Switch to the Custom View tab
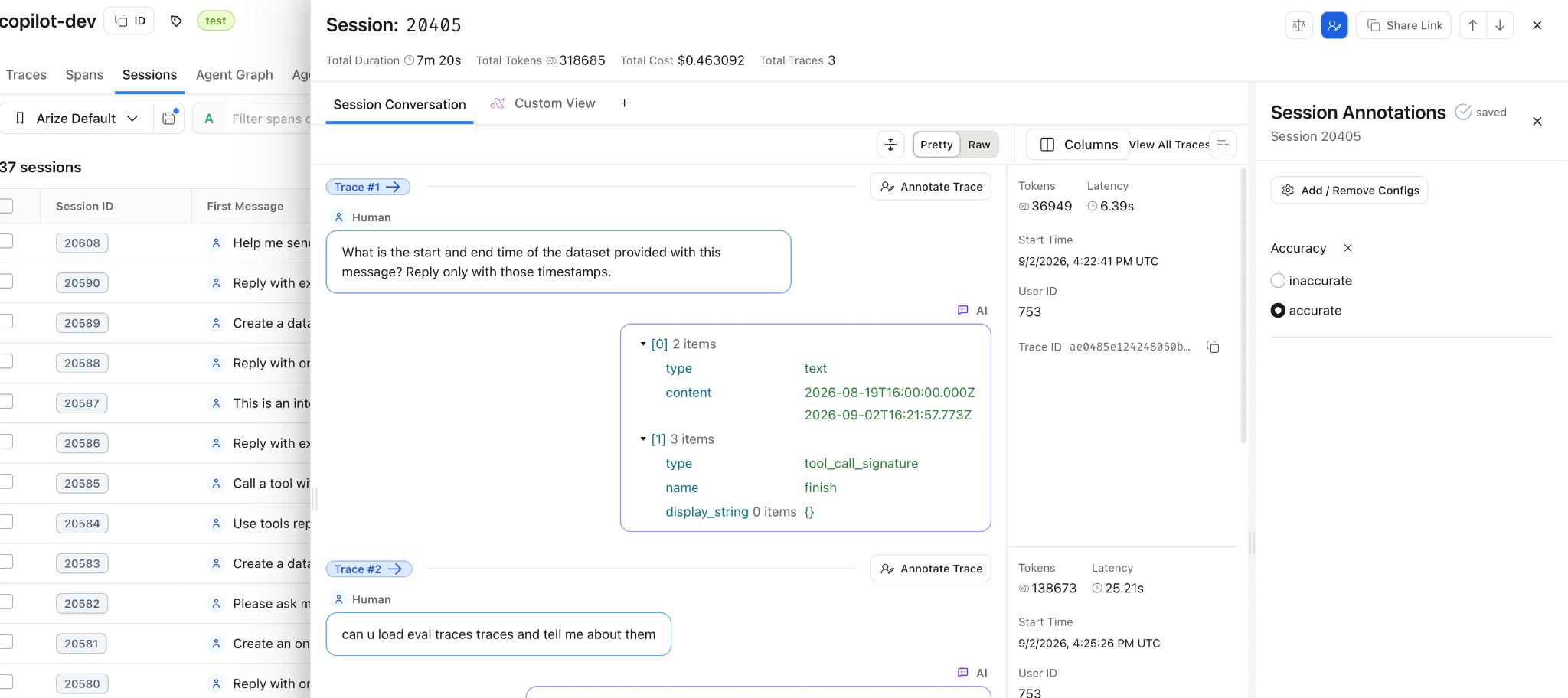 543,103
